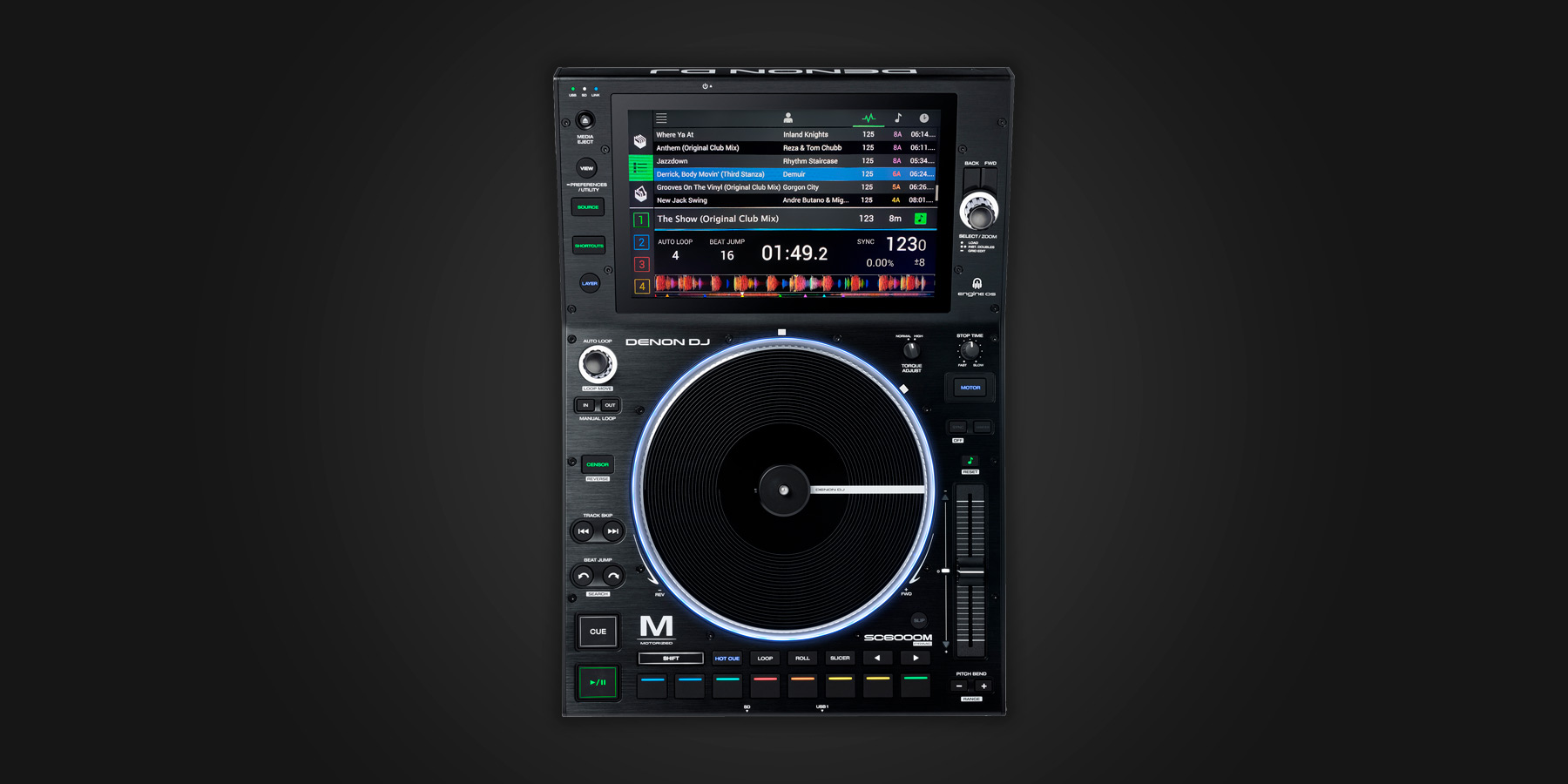Hit the large CUE button
1568x784 pixels.
coord(598,632)
